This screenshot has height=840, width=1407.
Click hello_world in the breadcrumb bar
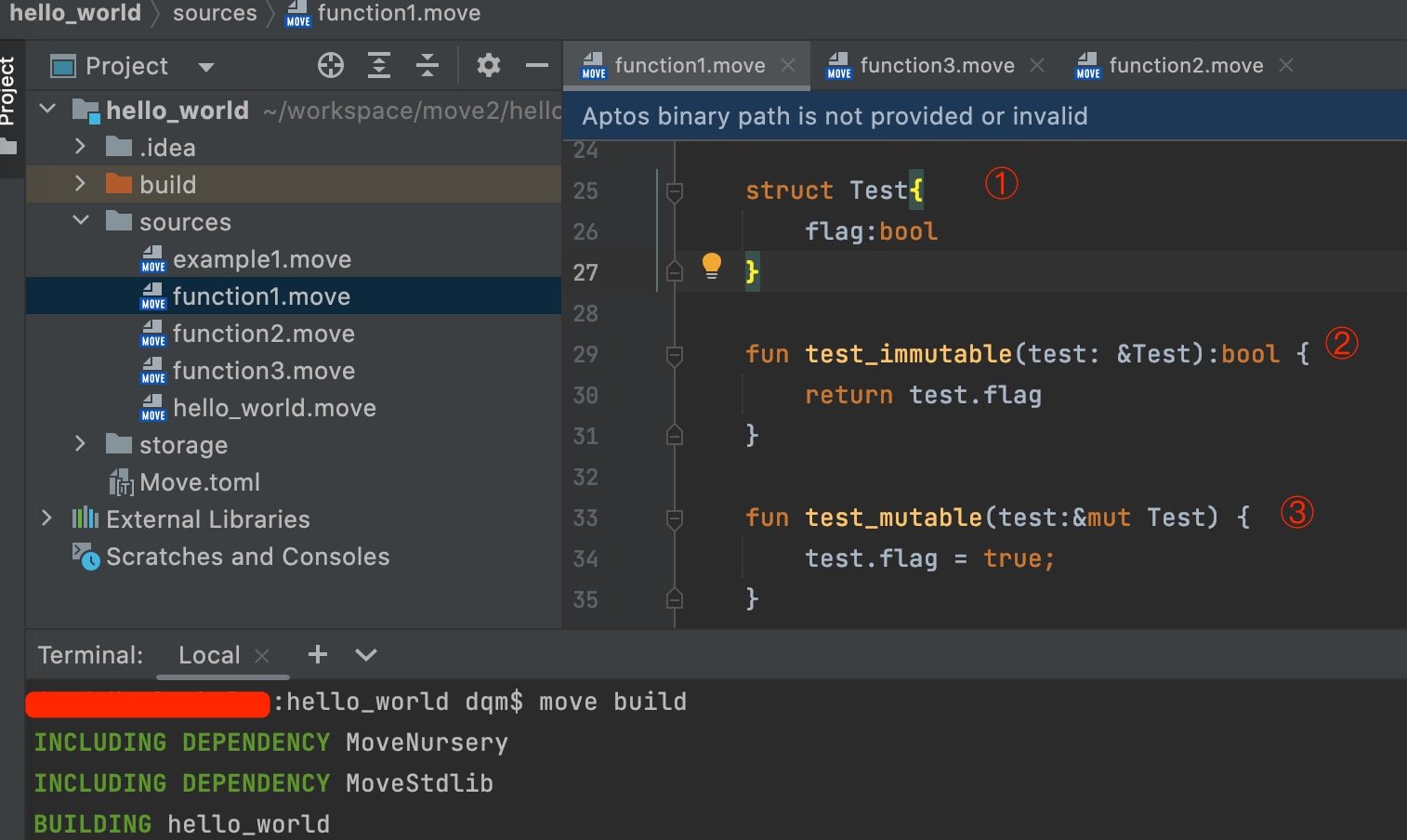coord(75,13)
